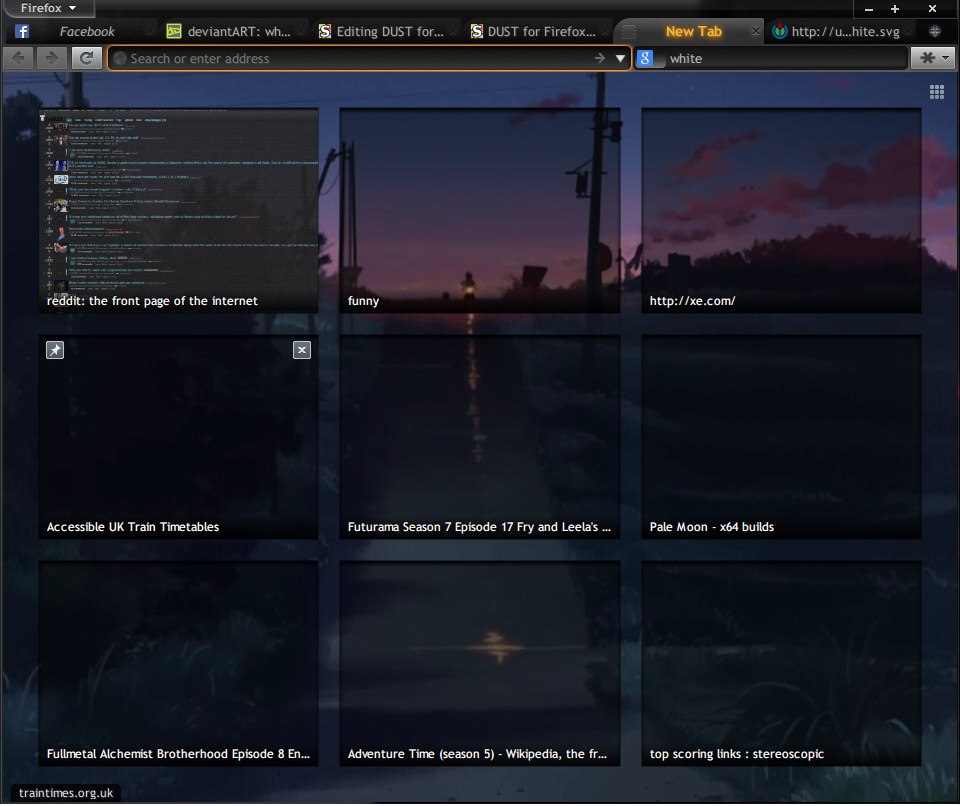Remove the Accessible UK Train Timetables tile
The width and height of the screenshot is (960, 806).
302,350
